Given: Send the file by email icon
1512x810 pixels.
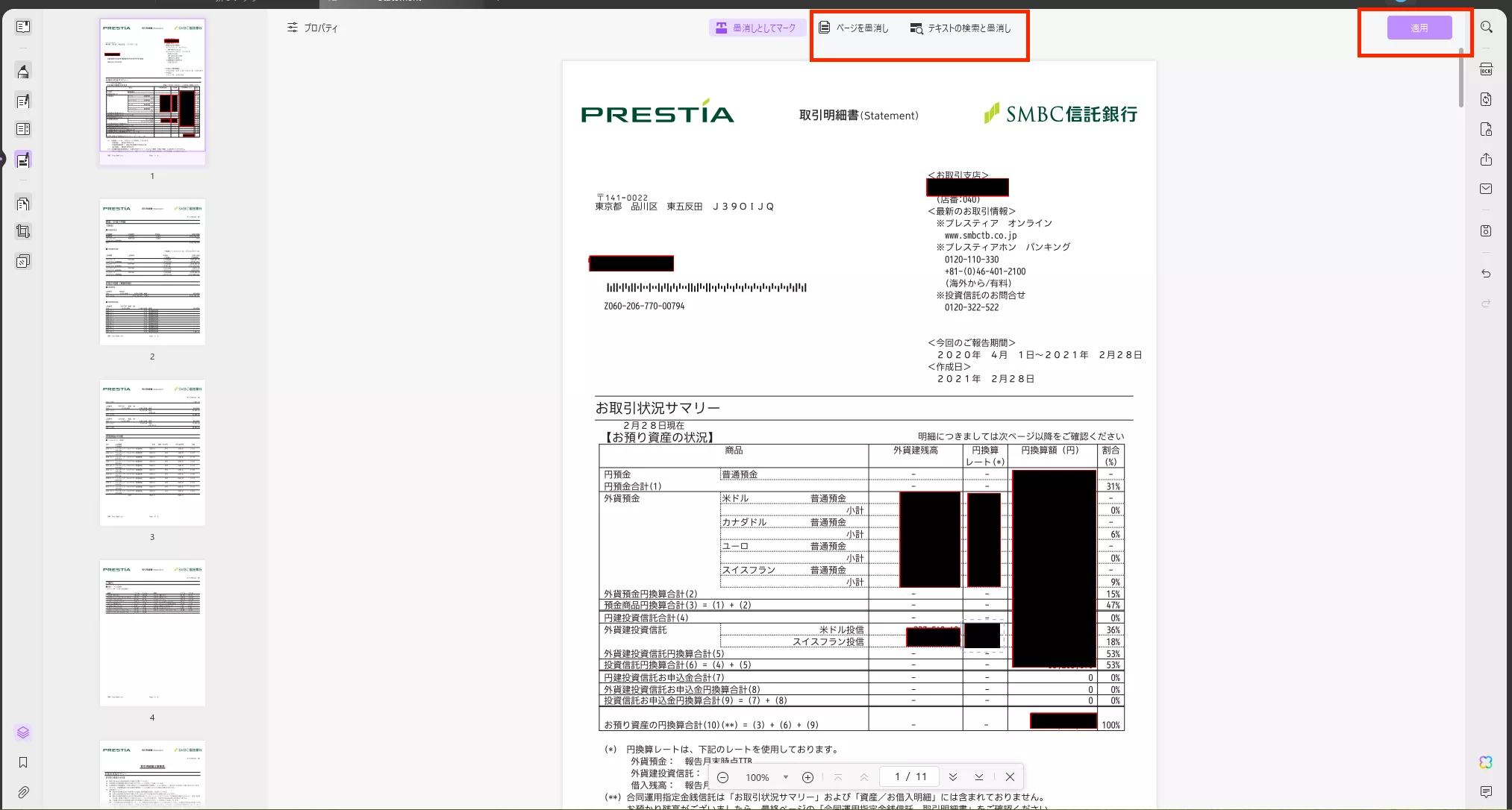Looking at the screenshot, I should click(x=1486, y=189).
